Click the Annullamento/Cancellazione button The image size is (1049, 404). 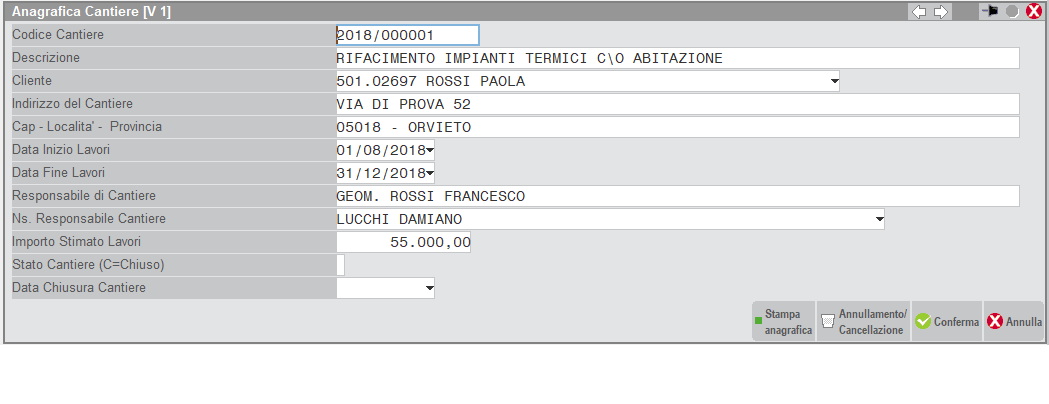(864, 322)
